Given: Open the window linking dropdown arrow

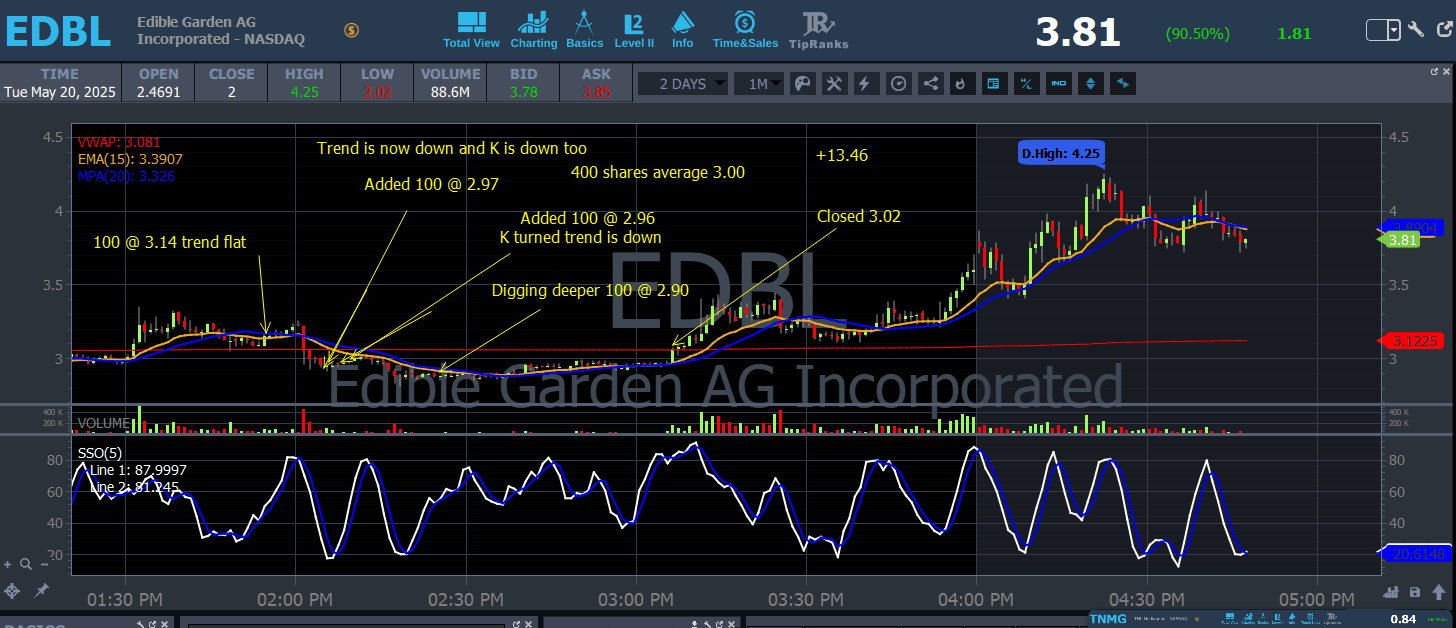Looking at the screenshot, I should [1394, 30].
